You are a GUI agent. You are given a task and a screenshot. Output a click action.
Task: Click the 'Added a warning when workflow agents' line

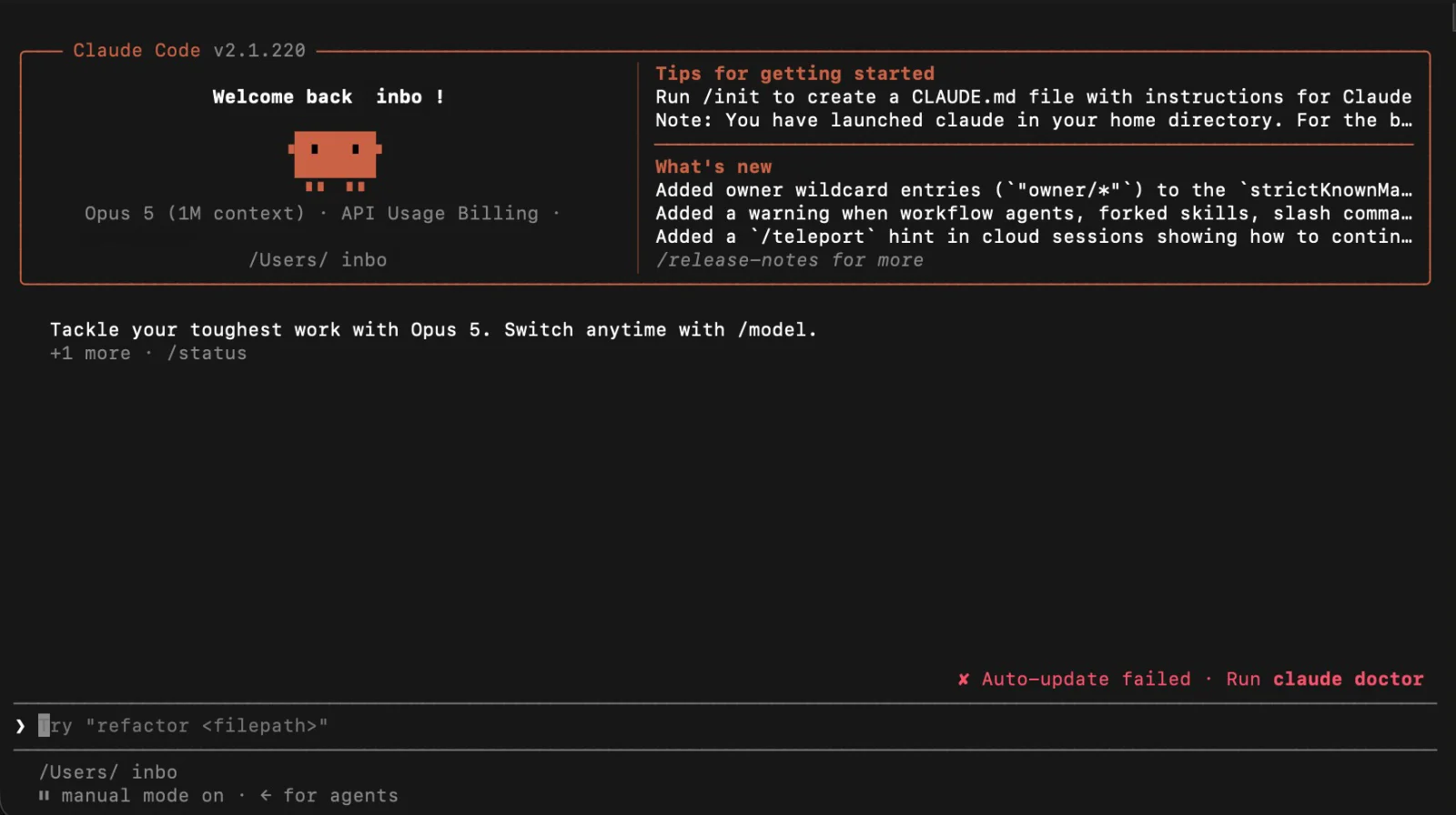pyautogui.click(x=1034, y=214)
